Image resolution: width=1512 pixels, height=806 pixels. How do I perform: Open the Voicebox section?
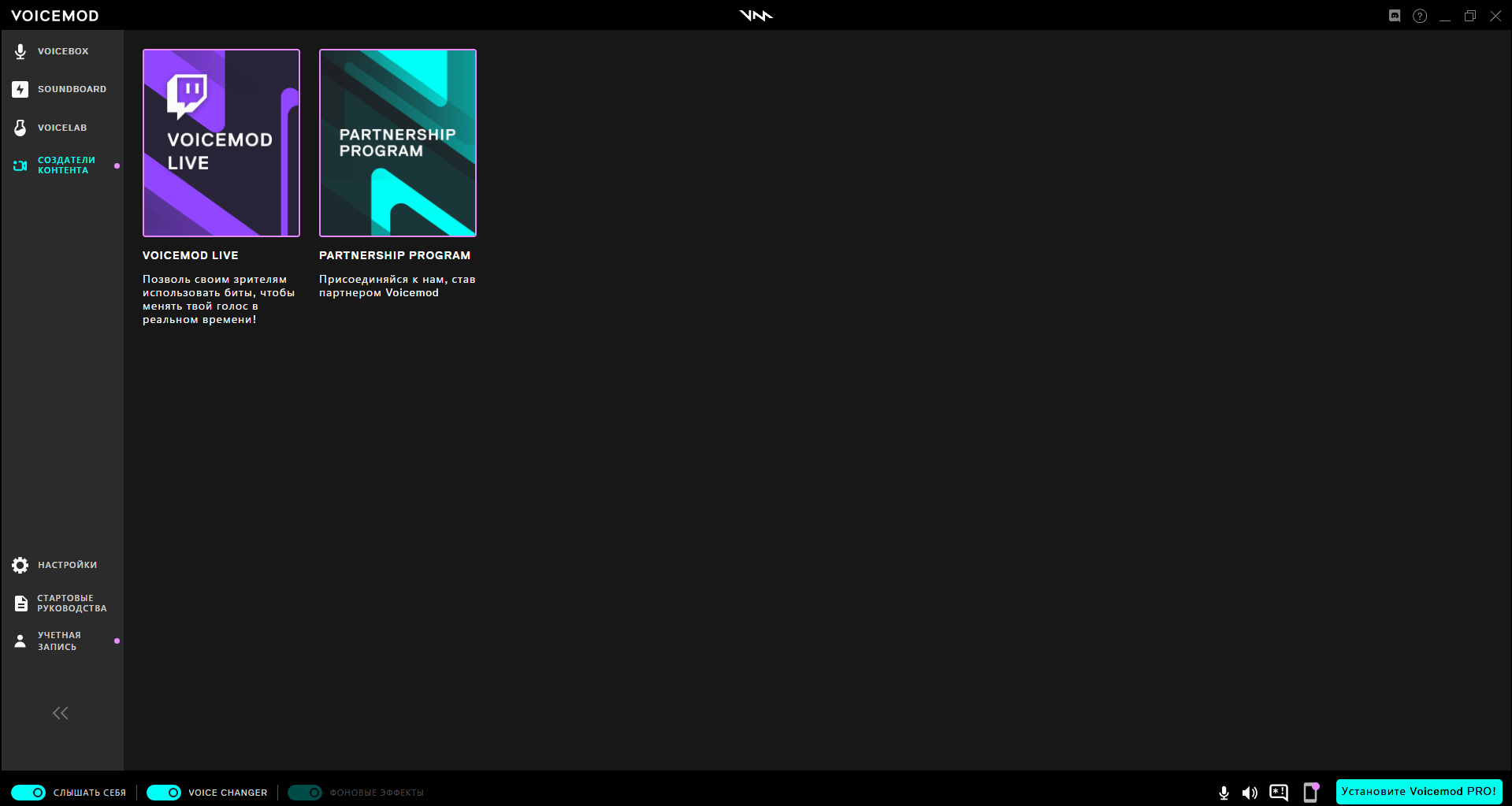[62, 51]
